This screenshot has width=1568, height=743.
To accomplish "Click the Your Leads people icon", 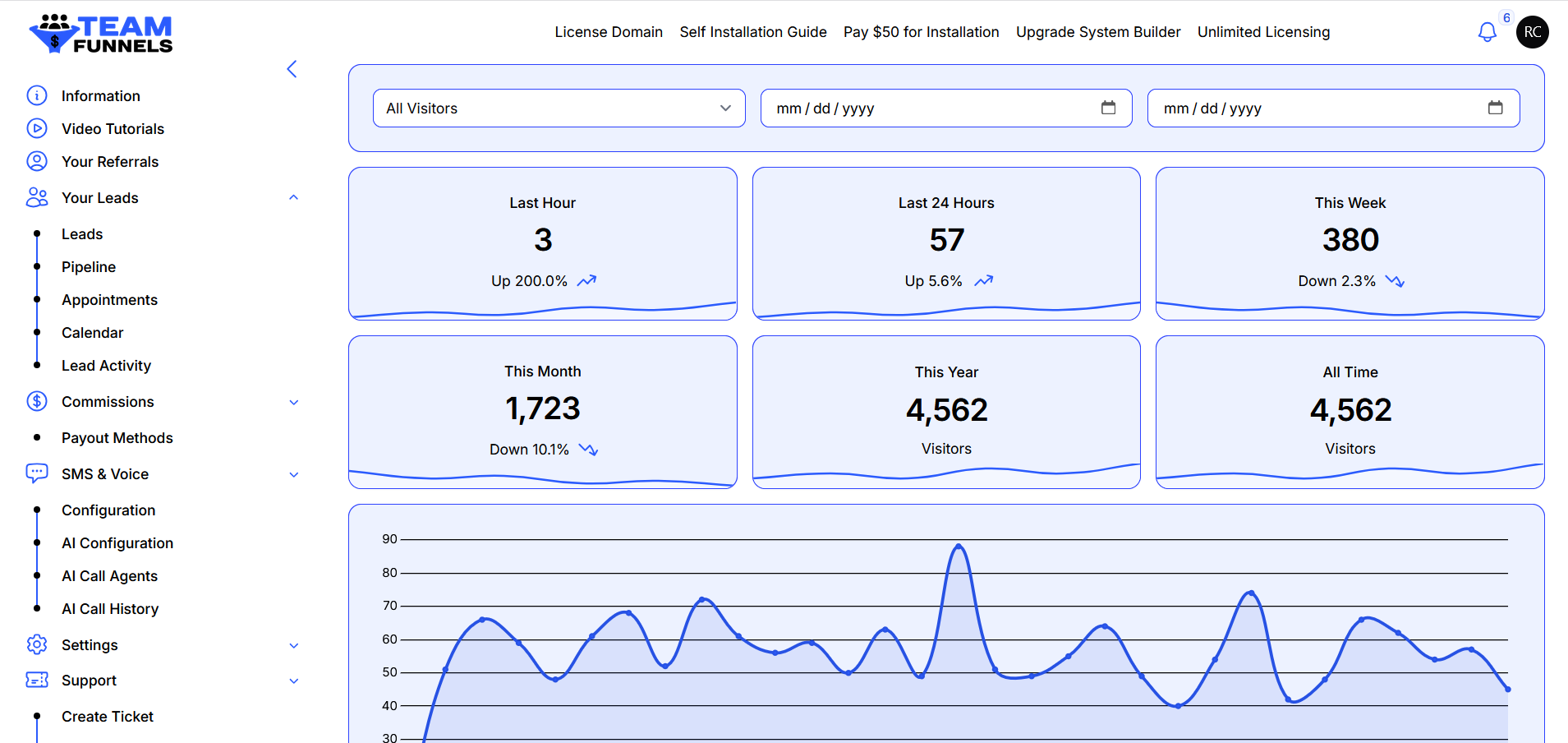I will point(37,197).
